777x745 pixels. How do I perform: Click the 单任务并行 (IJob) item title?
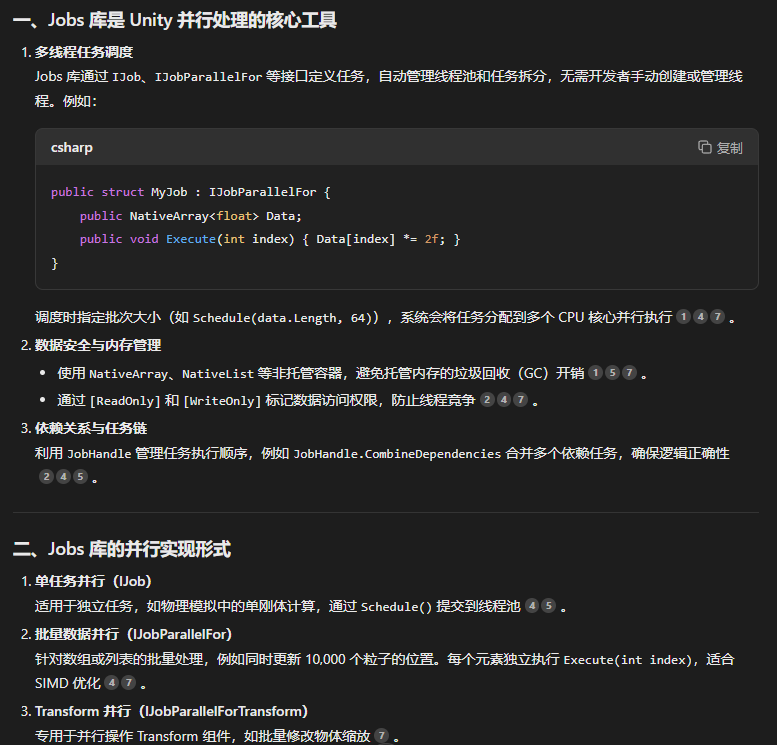click(93, 581)
